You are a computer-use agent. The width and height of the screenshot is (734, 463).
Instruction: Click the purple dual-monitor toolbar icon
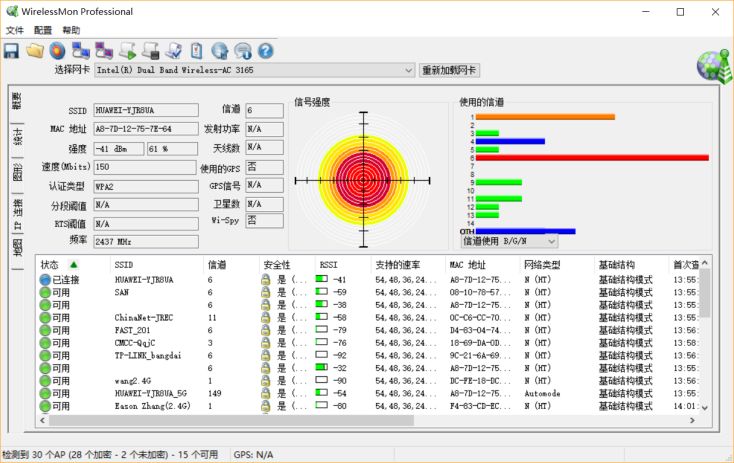click(x=104, y=51)
